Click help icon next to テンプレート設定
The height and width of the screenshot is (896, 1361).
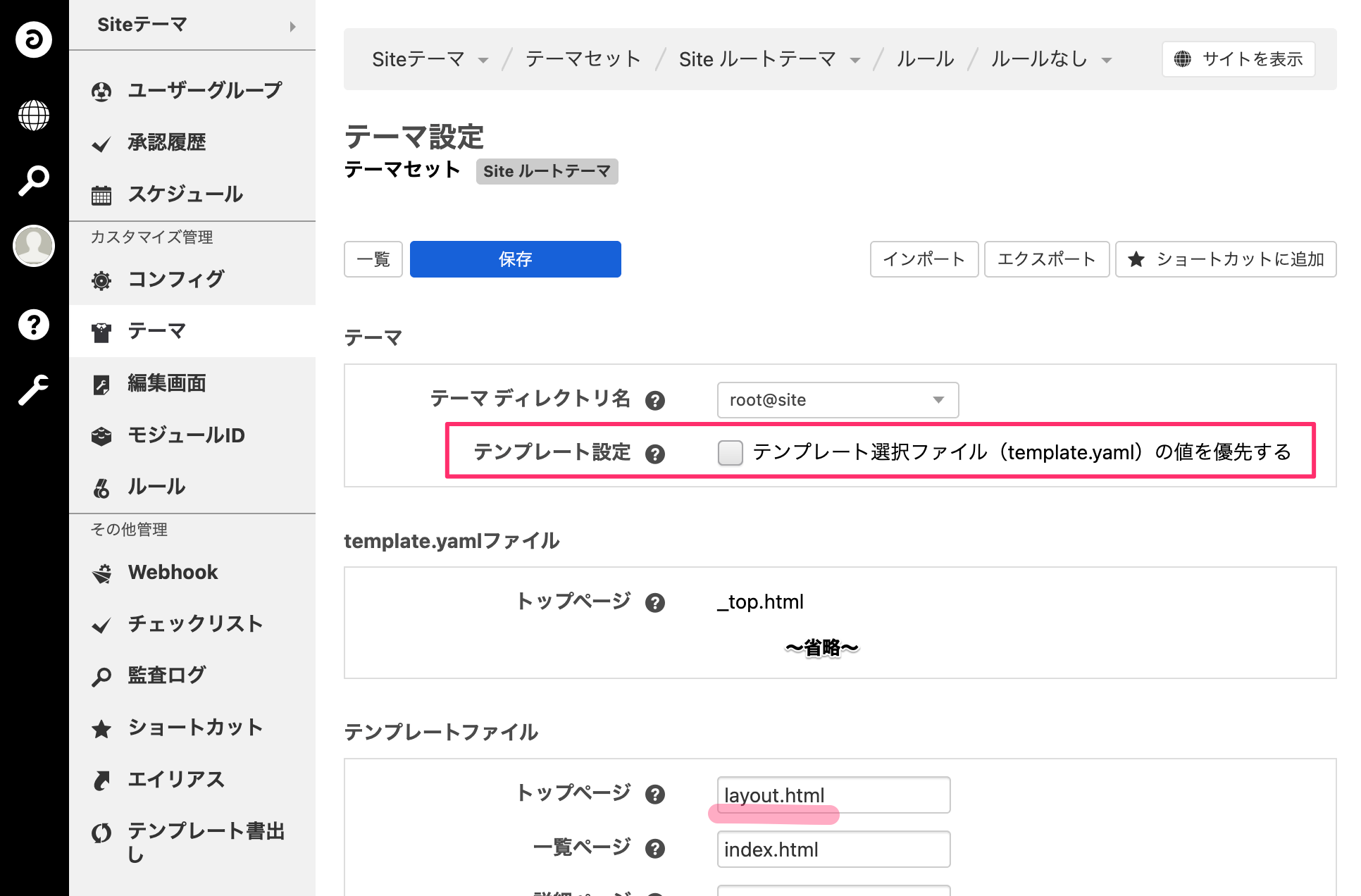655,454
